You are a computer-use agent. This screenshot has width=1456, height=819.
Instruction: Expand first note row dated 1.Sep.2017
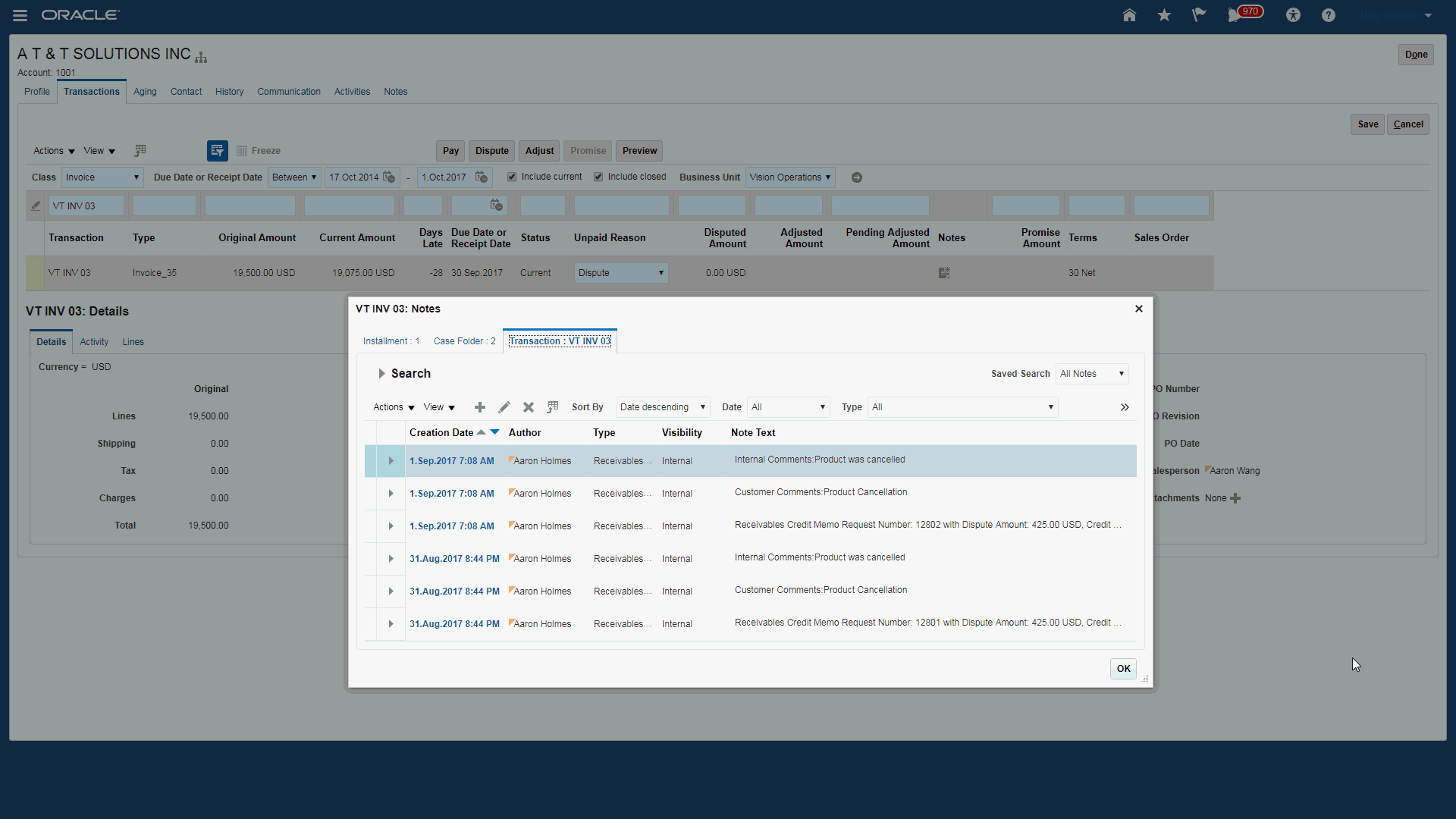coord(391,461)
